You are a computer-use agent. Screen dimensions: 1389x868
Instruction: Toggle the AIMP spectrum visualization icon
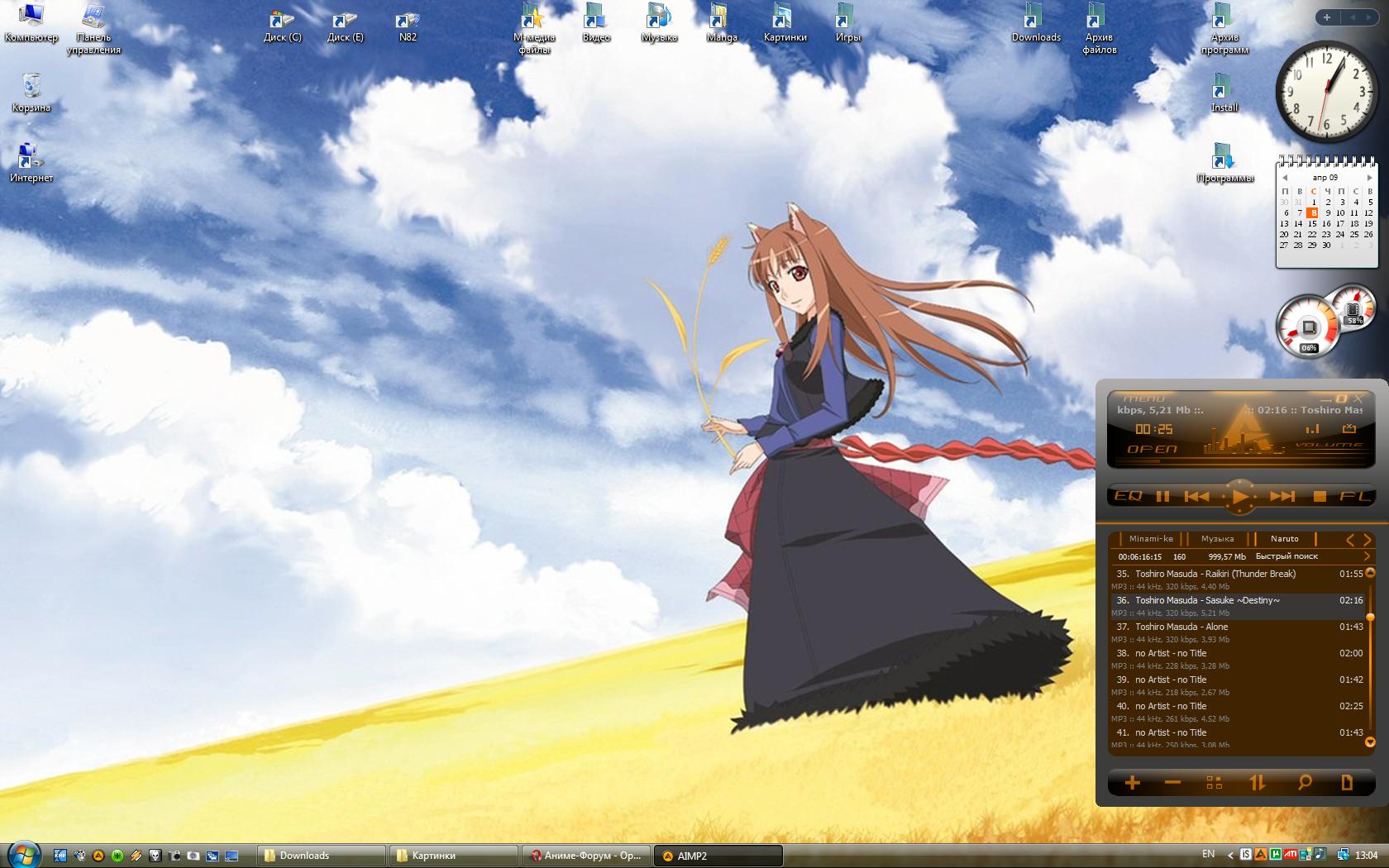tap(1312, 428)
